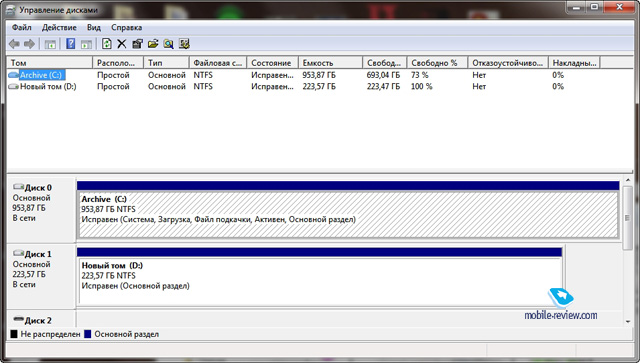This screenshot has height=363, width=640.
Task: Open Help via the blue question icon
Action: pos(71,44)
